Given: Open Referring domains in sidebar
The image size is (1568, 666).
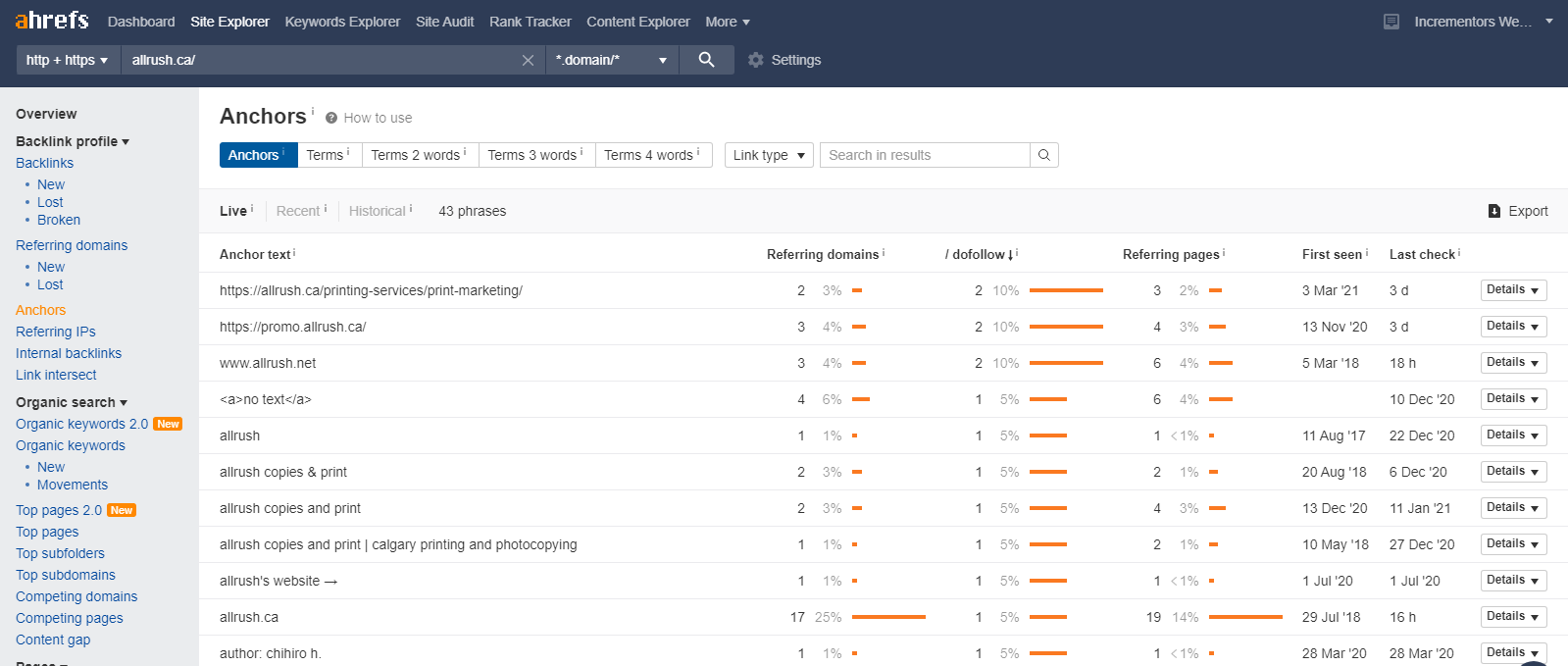Looking at the screenshot, I should click(72, 245).
